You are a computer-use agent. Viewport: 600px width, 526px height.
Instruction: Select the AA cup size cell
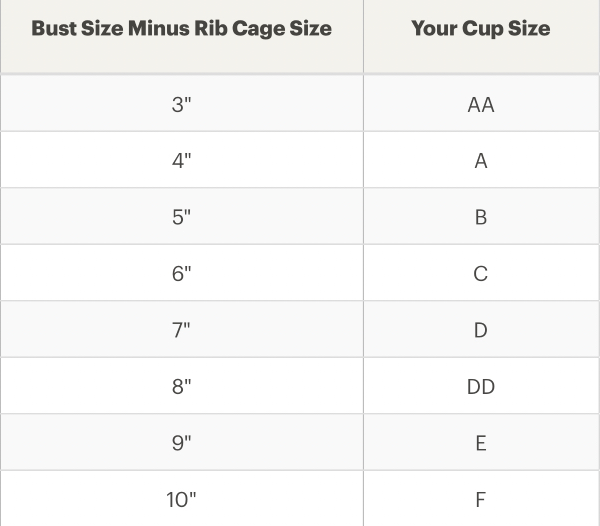pyautogui.click(x=480, y=104)
